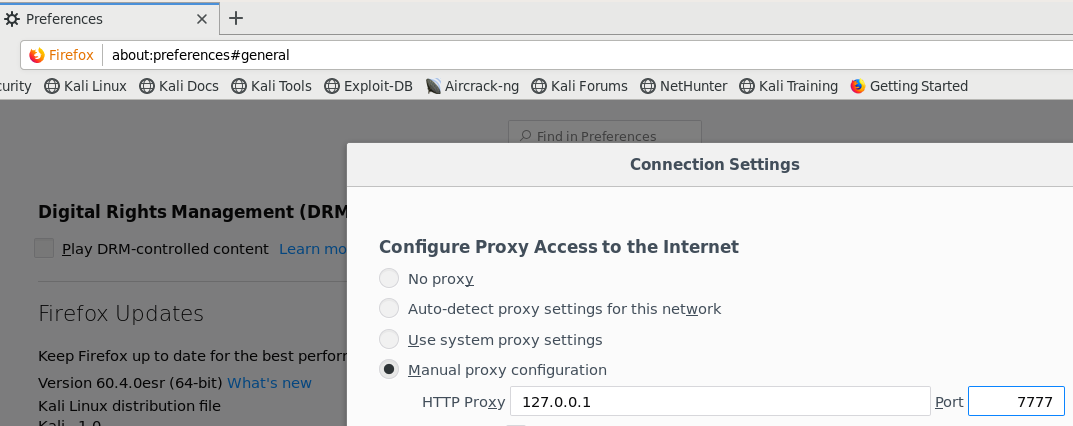1073x426 pixels.
Task: Open the What's new link
Action: pos(269,383)
